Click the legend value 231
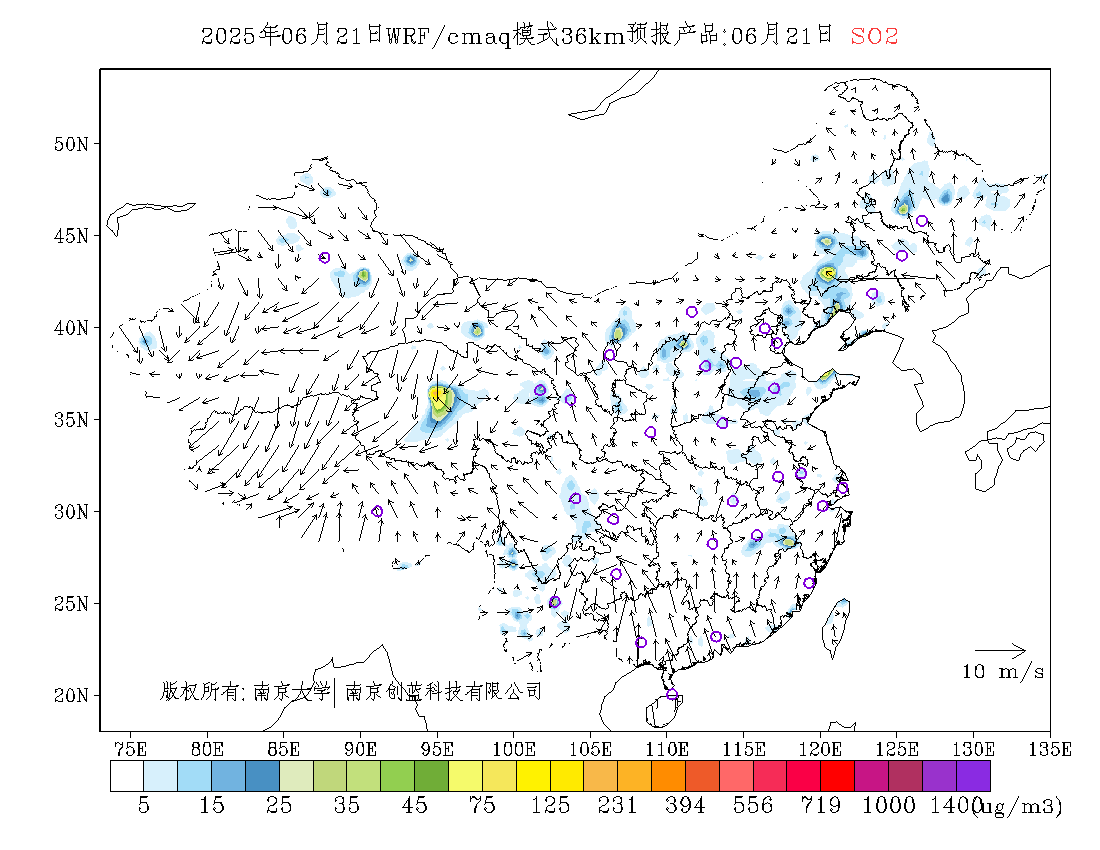The image size is (1100, 850). (617, 805)
